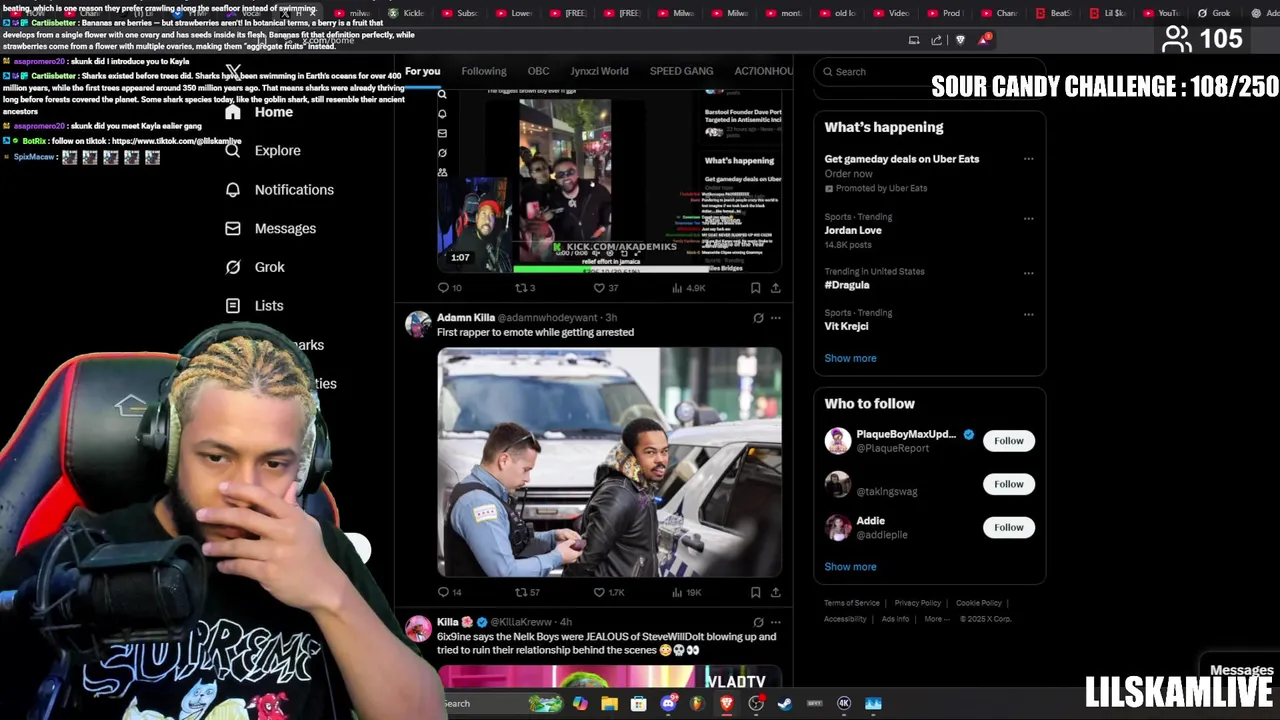The height and width of the screenshot is (720, 1280).
Task: Open options for Uber Eats promoted trend
Action: [1028, 159]
